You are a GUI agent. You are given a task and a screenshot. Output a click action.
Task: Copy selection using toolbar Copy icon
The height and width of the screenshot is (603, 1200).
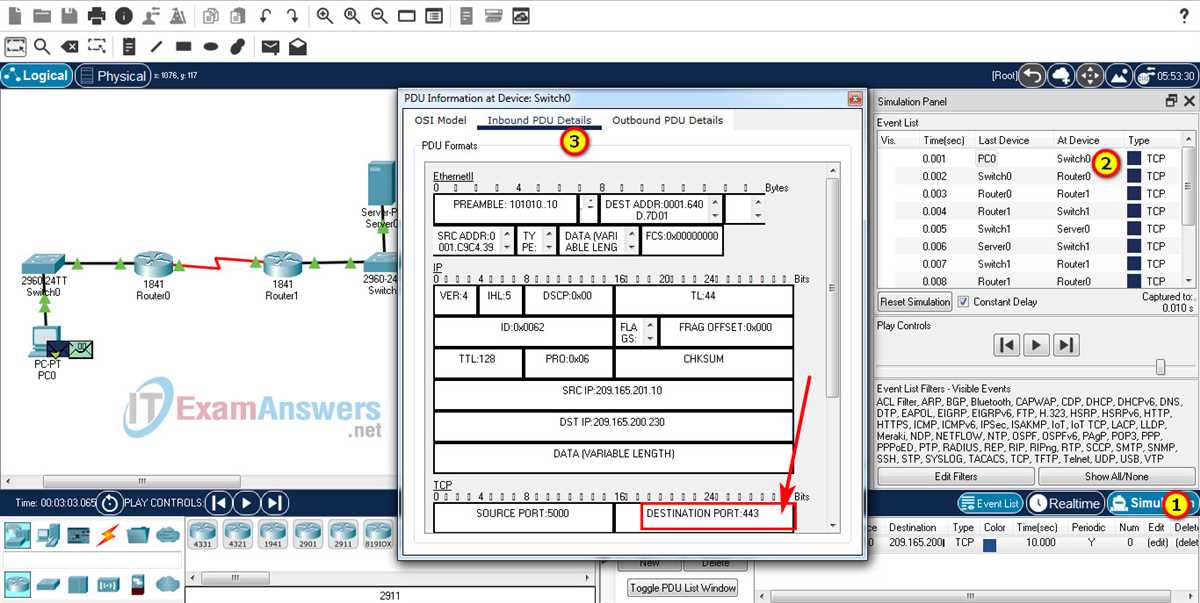tap(211, 16)
